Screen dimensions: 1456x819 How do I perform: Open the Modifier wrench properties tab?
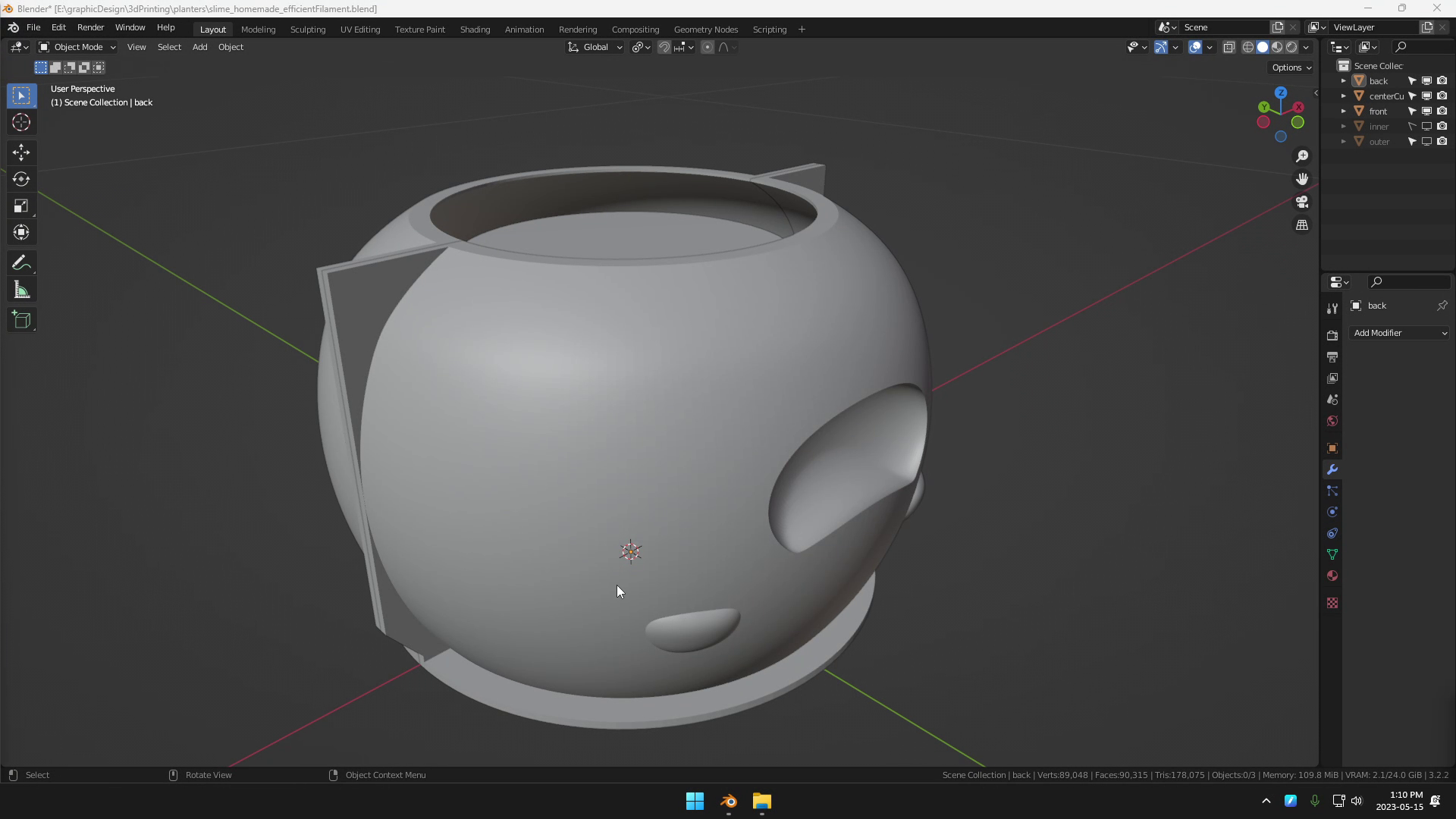1332,469
